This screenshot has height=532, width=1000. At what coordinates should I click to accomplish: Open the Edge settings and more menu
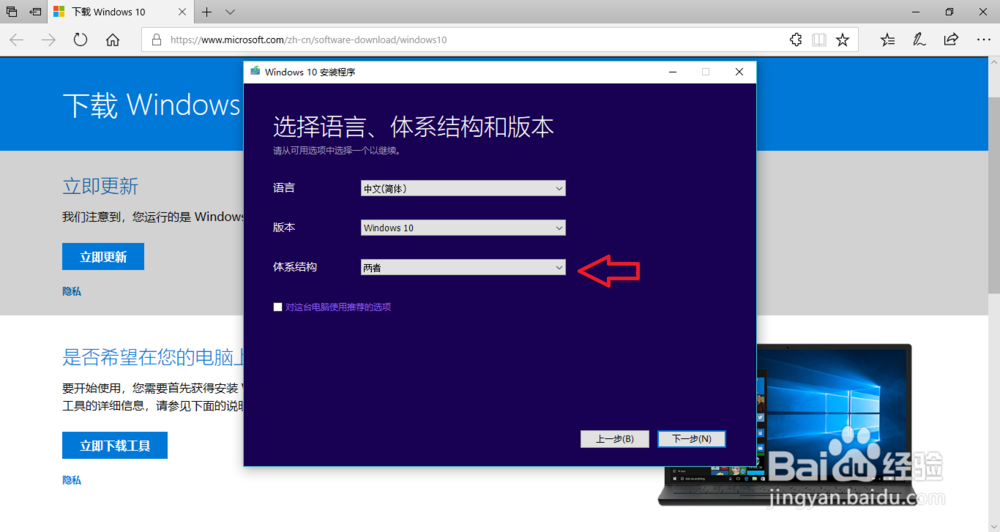pyautogui.click(x=983, y=40)
